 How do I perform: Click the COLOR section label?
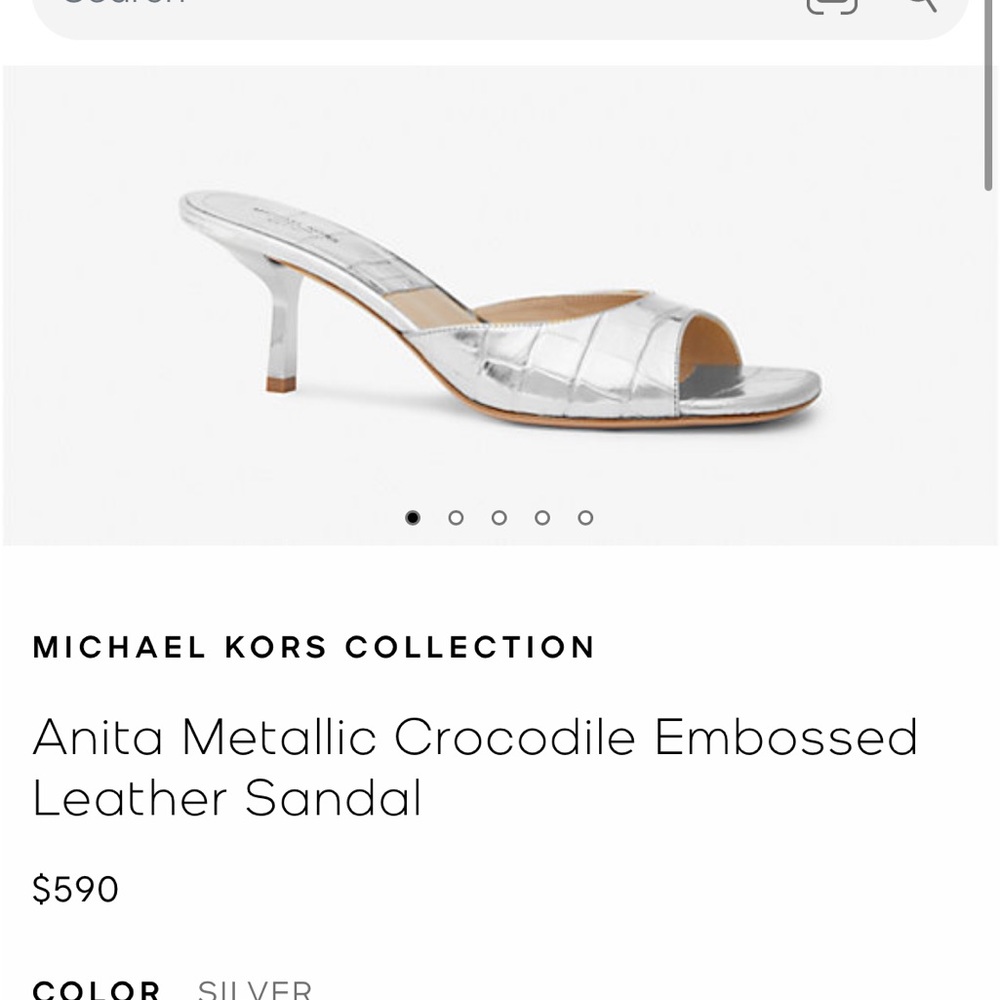click(96, 990)
